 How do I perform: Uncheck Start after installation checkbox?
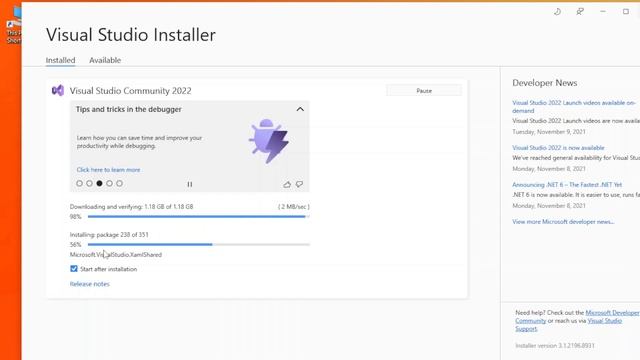point(73,269)
